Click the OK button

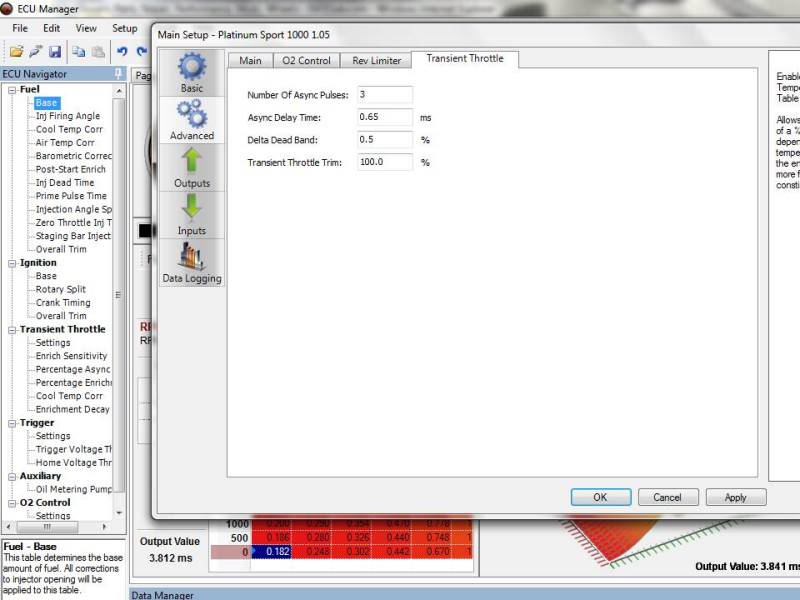601,497
